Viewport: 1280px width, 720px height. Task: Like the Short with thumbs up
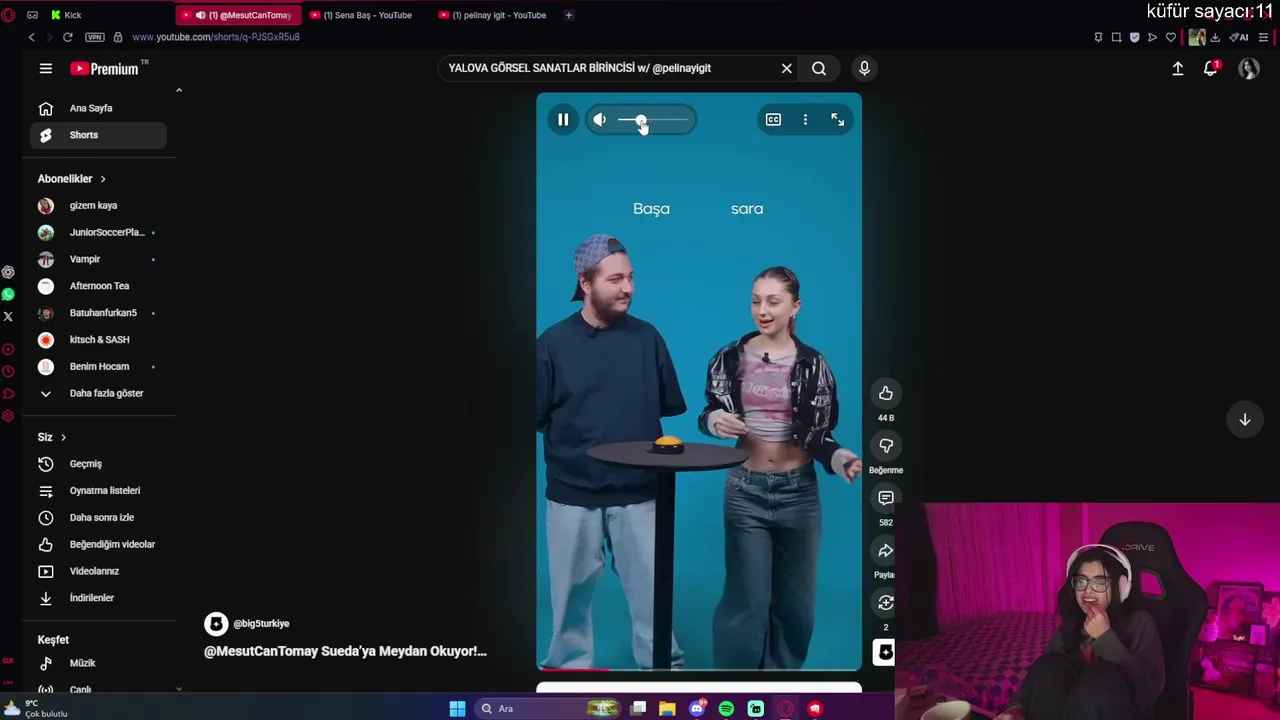coord(886,393)
